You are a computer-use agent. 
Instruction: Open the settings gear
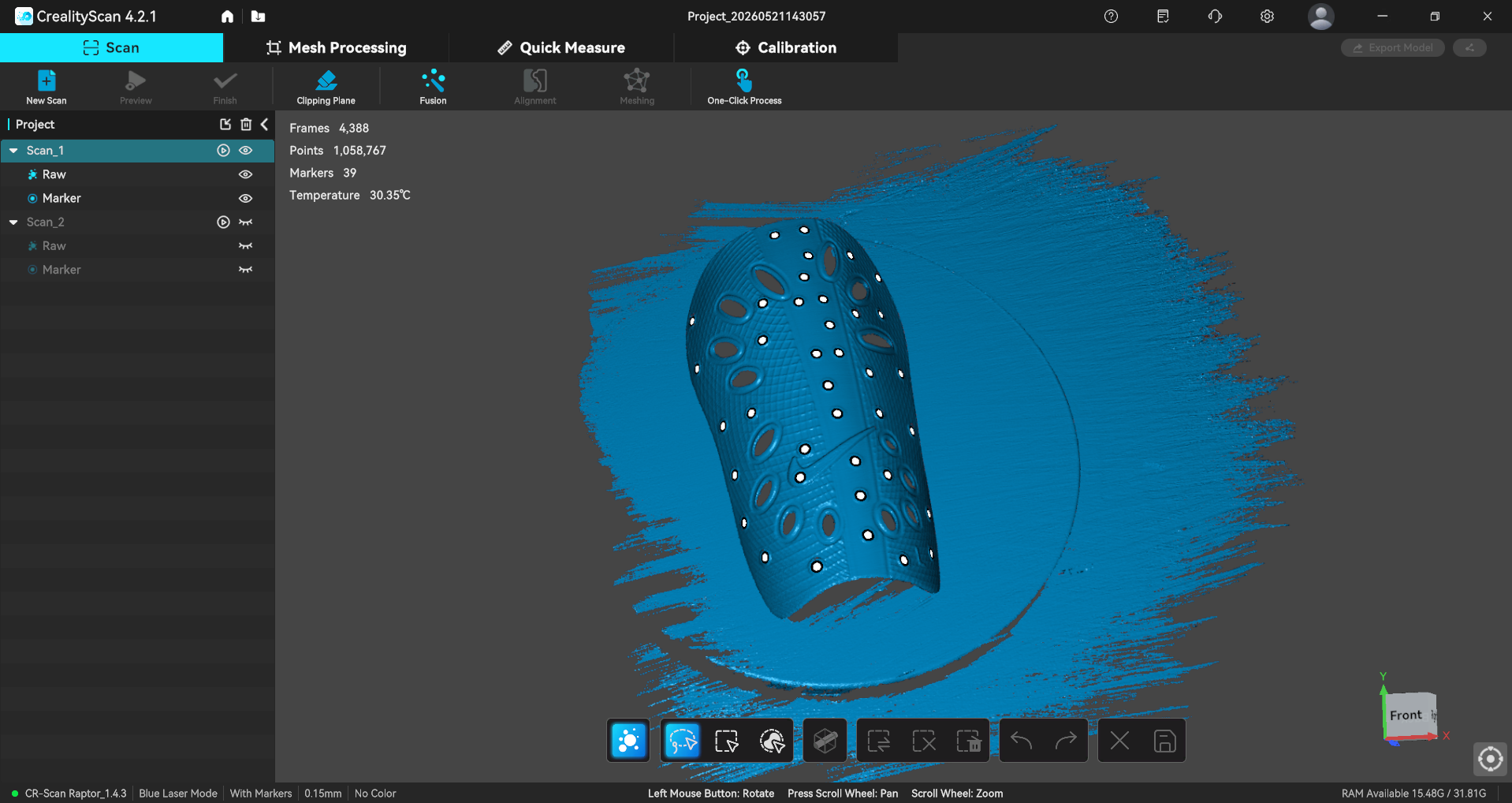1267,16
